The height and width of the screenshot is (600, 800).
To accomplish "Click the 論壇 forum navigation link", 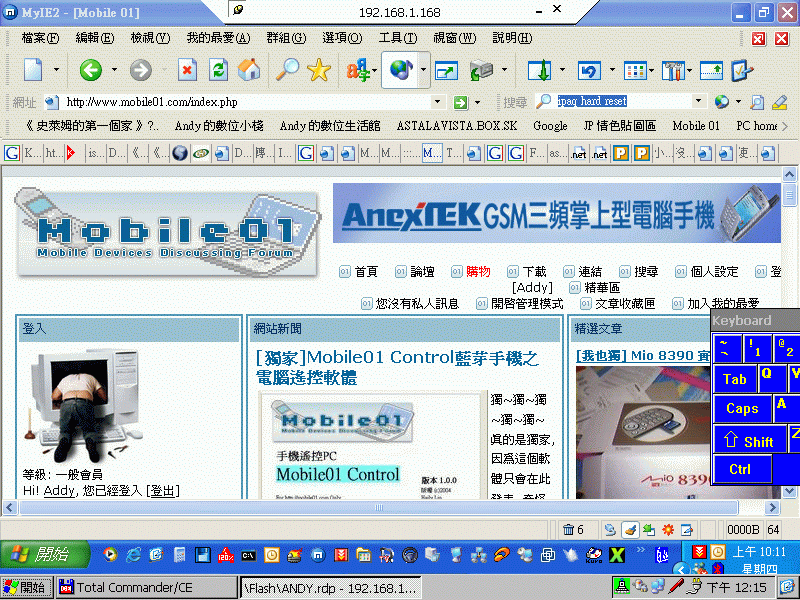I will click(x=422, y=271).
